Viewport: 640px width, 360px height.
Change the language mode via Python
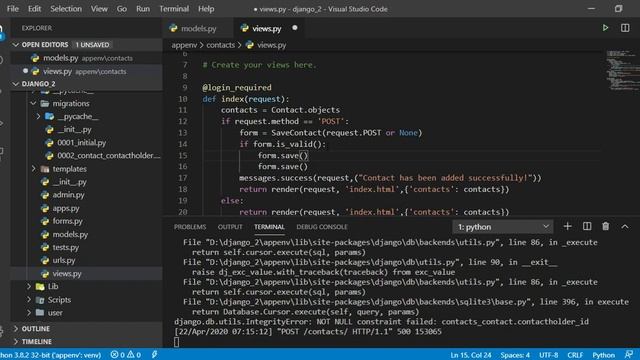603,355
